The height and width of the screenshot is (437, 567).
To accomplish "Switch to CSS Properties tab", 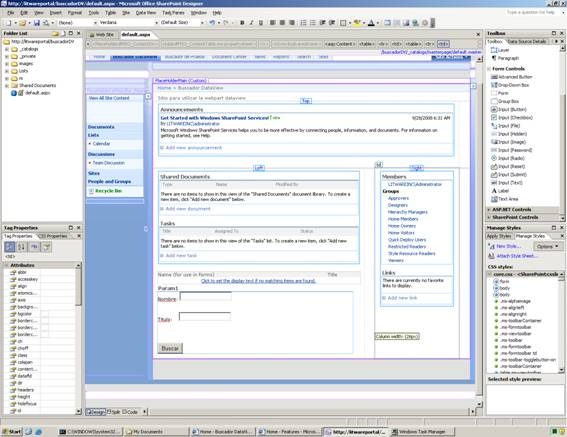I will (53, 236).
